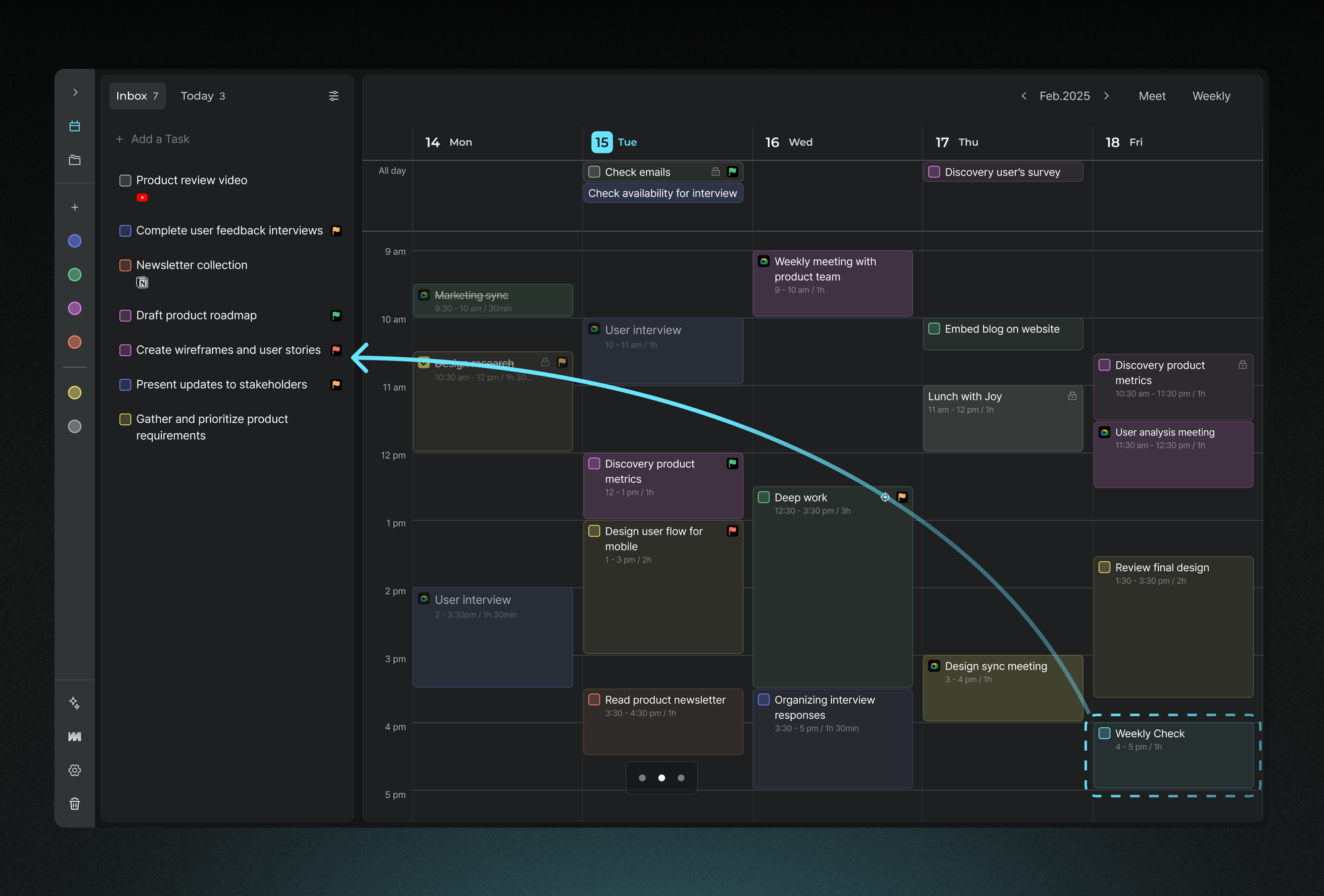Go to next month with right arrow
1324x896 pixels.
1106,96
